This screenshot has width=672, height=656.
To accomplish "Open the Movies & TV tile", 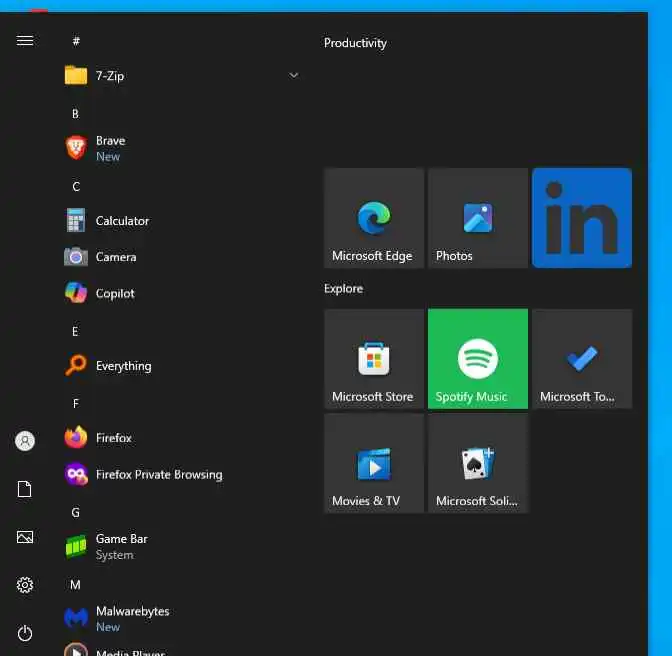I will point(374,463).
